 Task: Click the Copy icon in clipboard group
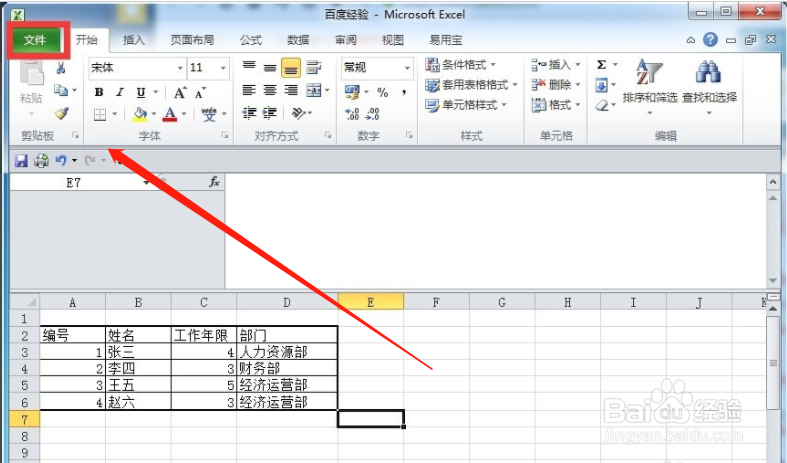61,90
